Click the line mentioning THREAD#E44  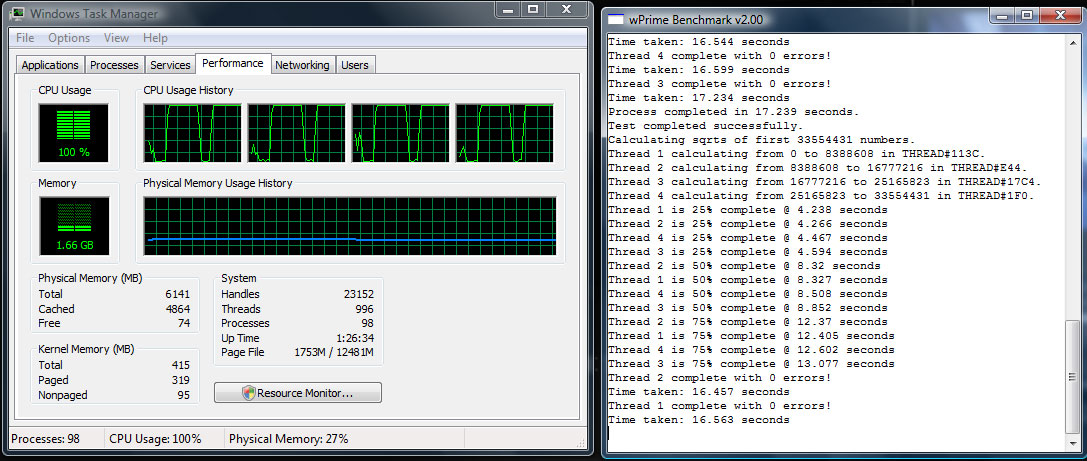[817, 168]
